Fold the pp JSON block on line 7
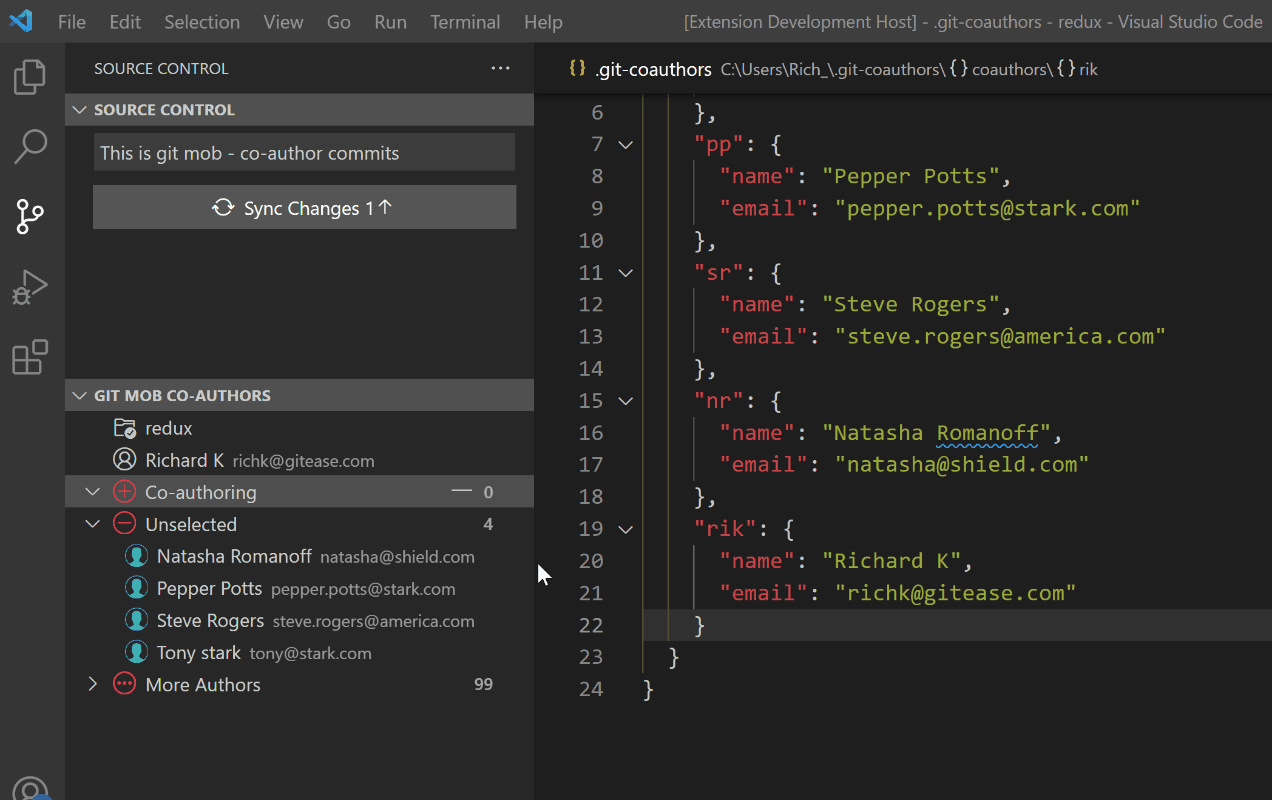The height and width of the screenshot is (800, 1272). (x=624, y=144)
